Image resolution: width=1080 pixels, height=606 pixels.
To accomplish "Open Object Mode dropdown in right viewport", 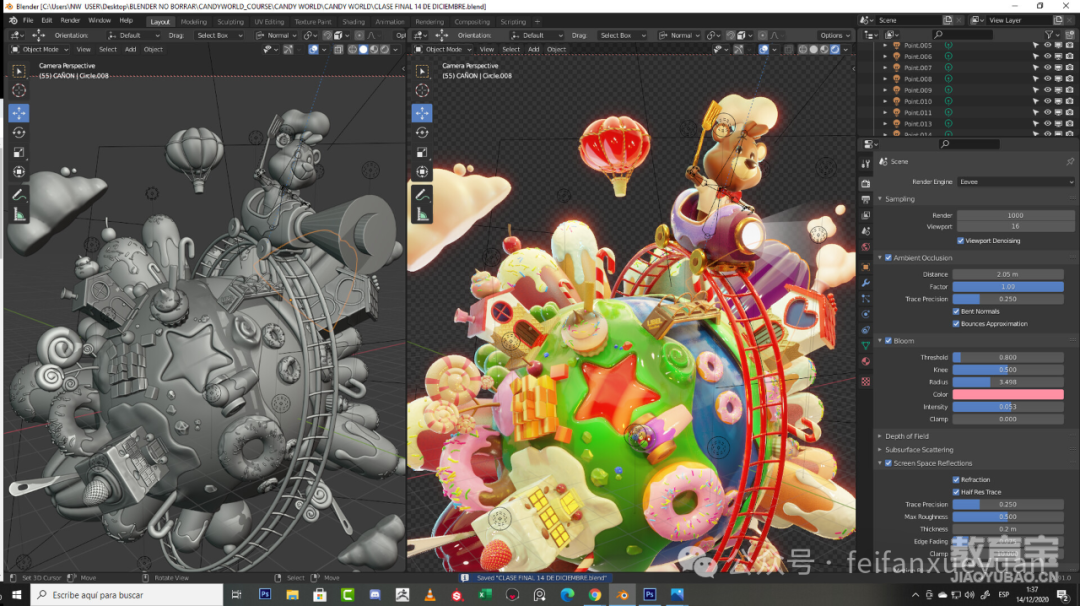I will (x=443, y=50).
